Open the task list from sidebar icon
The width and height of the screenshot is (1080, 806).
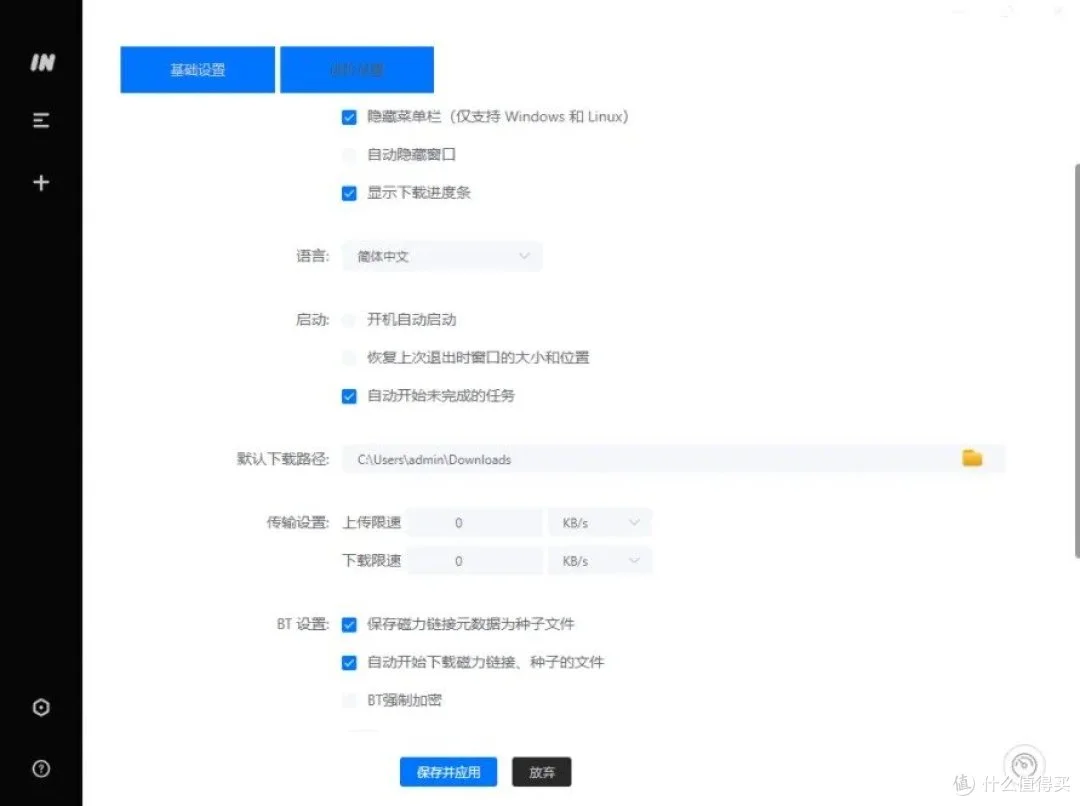[41, 121]
